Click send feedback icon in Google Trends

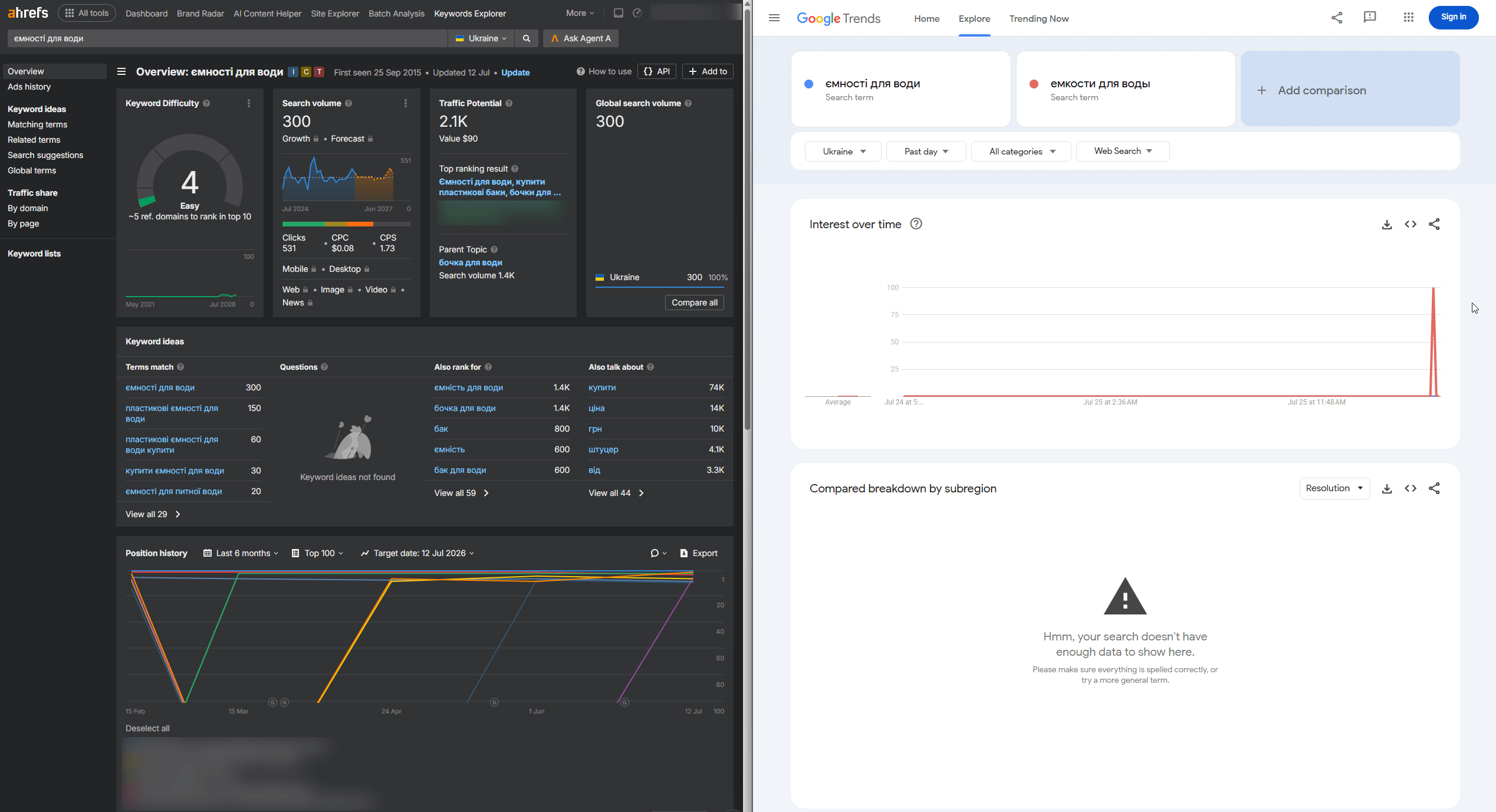coord(1370,18)
